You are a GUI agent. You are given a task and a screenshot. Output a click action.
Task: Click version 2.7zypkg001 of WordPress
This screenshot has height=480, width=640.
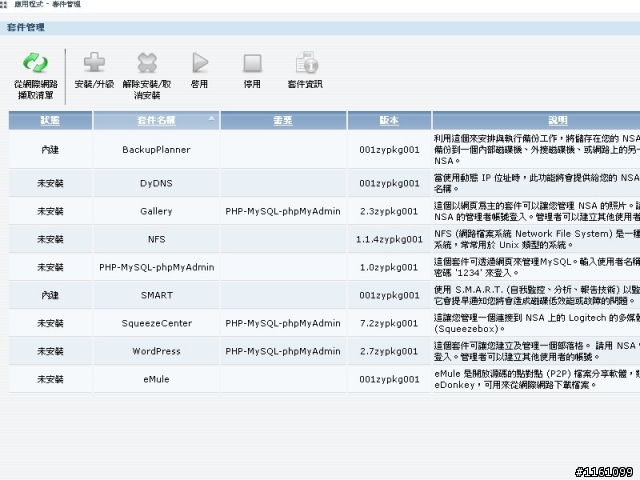click(389, 351)
